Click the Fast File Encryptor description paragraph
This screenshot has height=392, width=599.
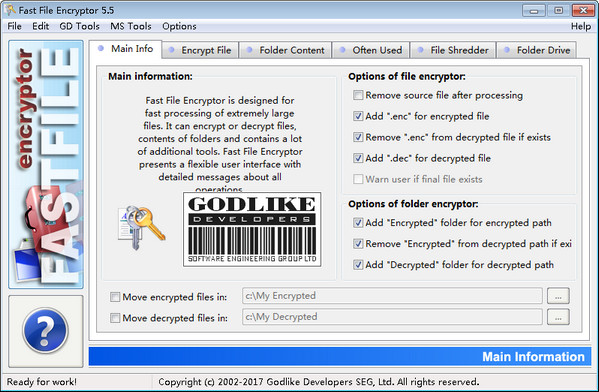pyautogui.click(x=220, y=144)
